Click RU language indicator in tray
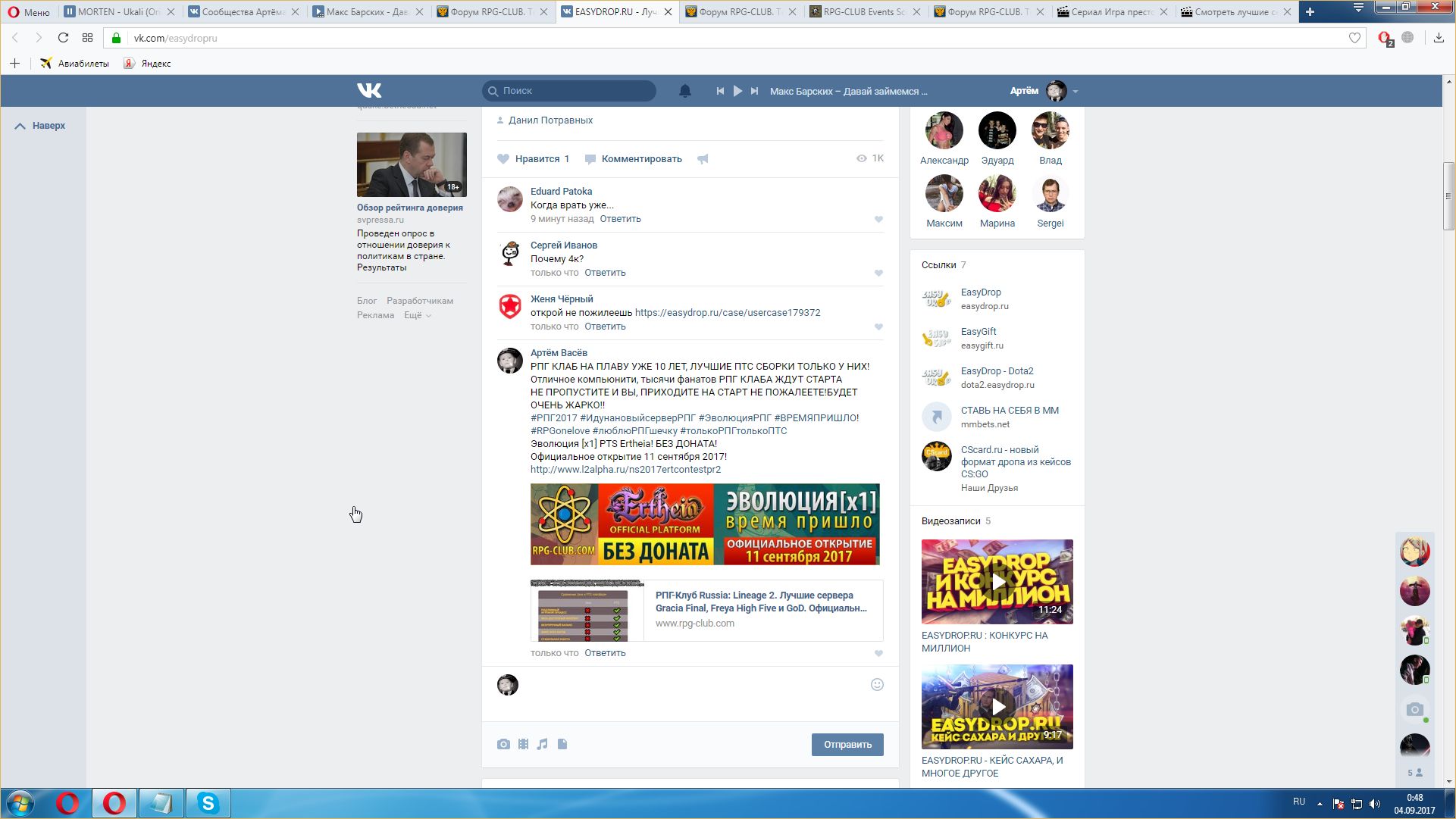1456x819 pixels. 1299,802
